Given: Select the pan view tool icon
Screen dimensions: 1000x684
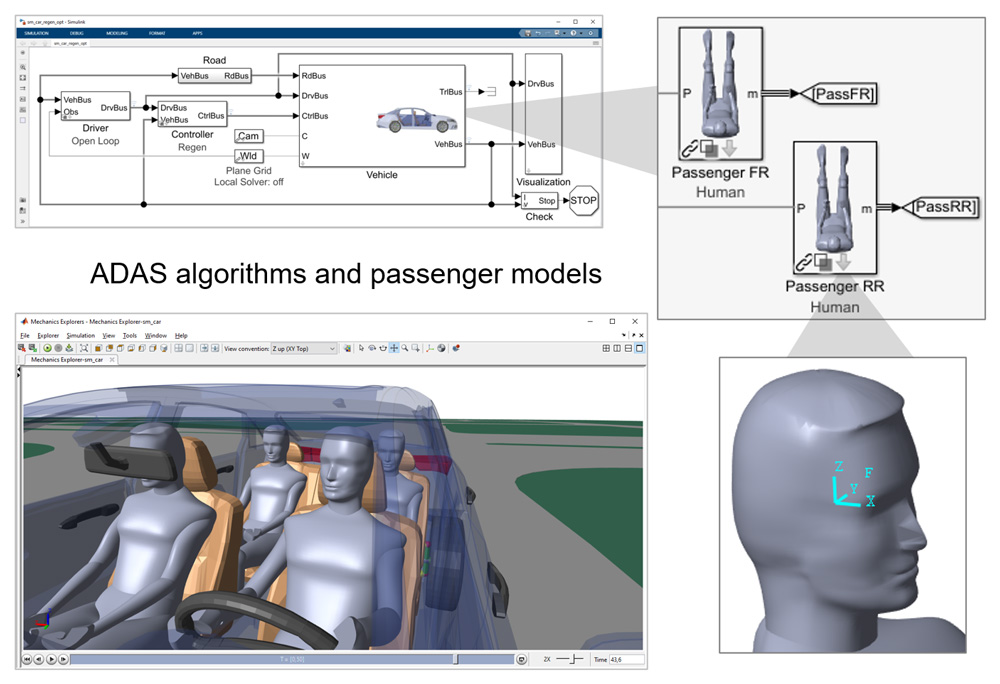Looking at the screenshot, I should pos(393,348).
